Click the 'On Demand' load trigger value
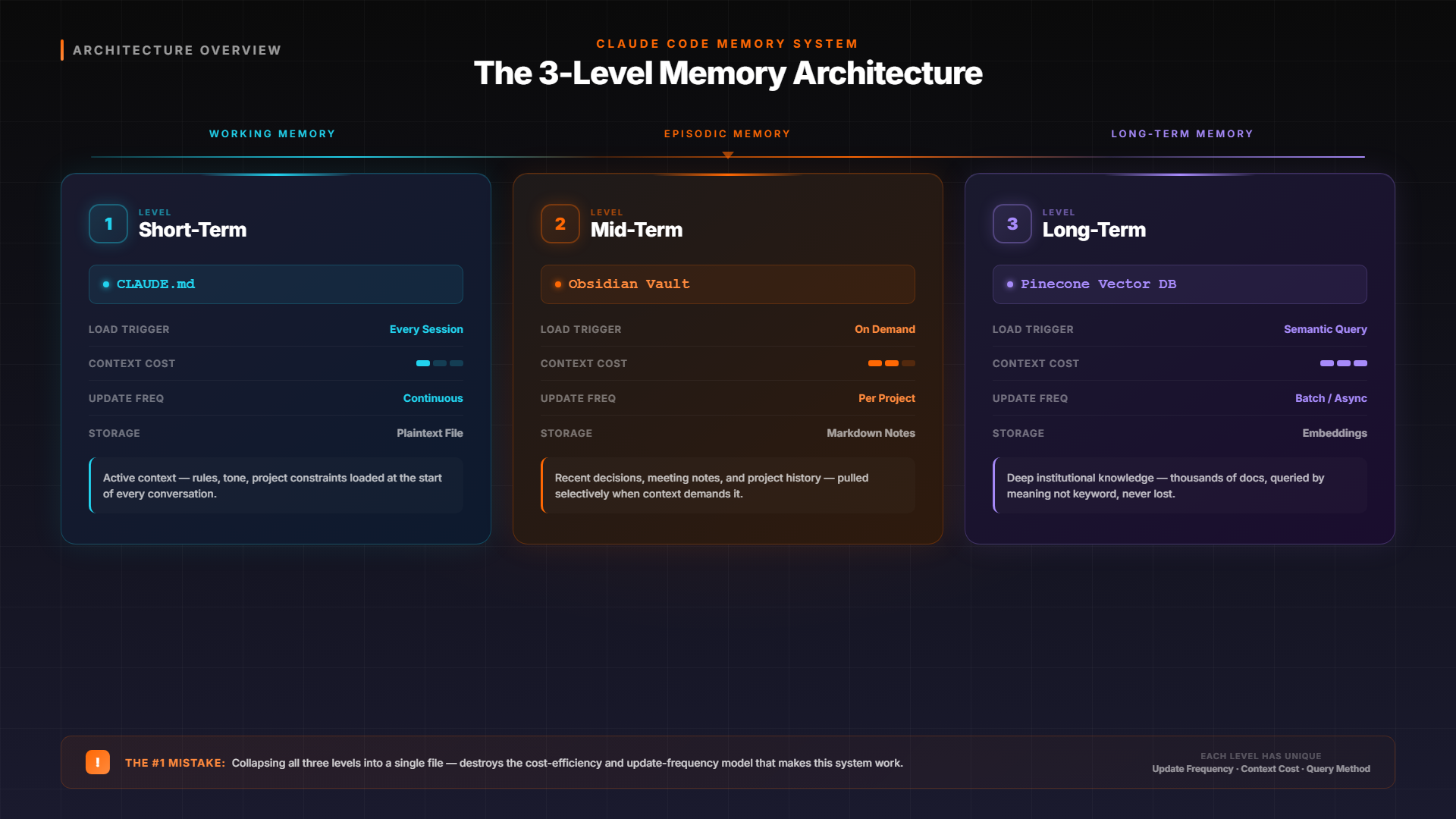This screenshot has height=819, width=1456. 885,329
